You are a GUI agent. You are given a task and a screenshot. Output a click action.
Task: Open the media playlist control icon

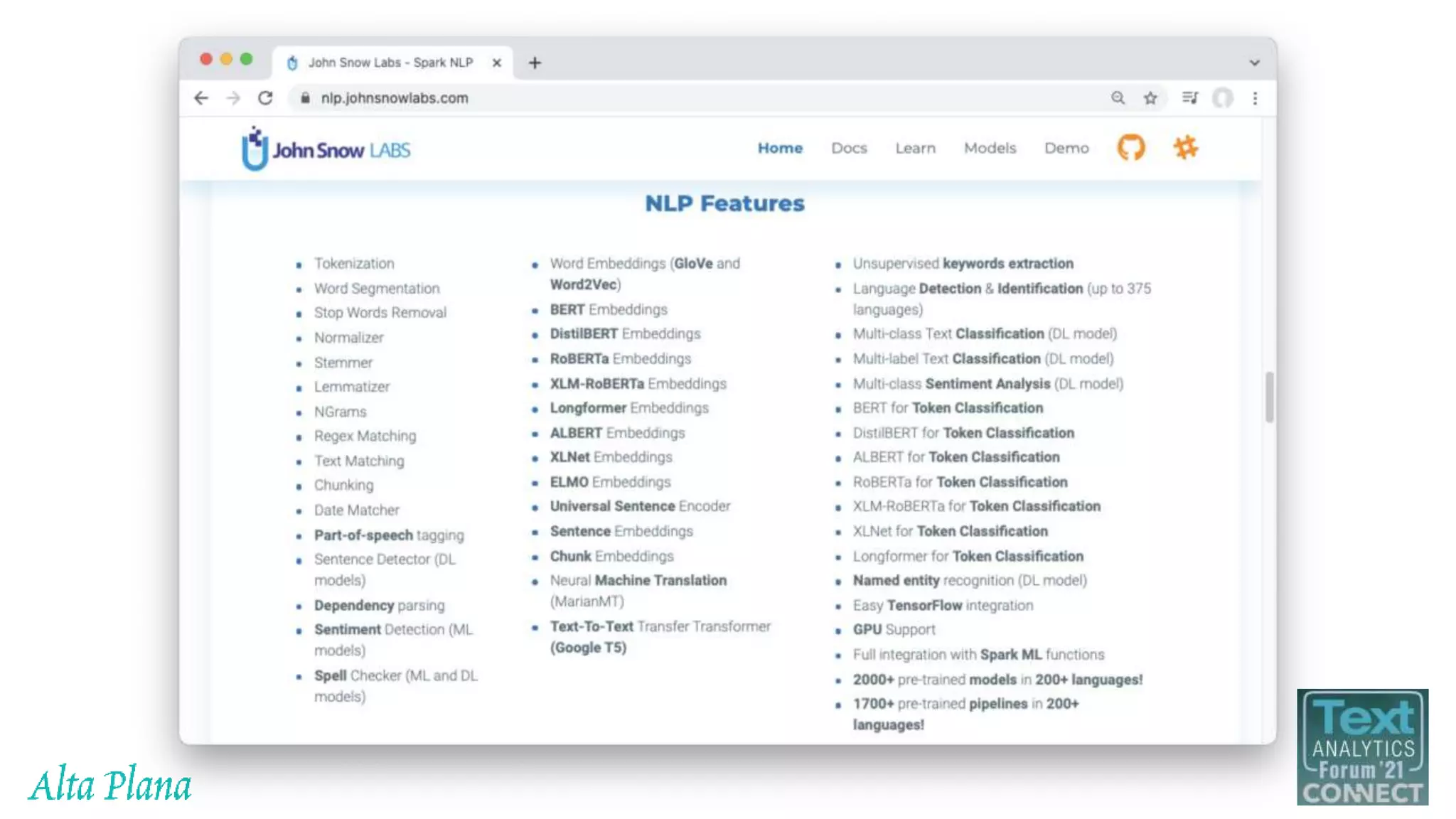coord(1189,98)
